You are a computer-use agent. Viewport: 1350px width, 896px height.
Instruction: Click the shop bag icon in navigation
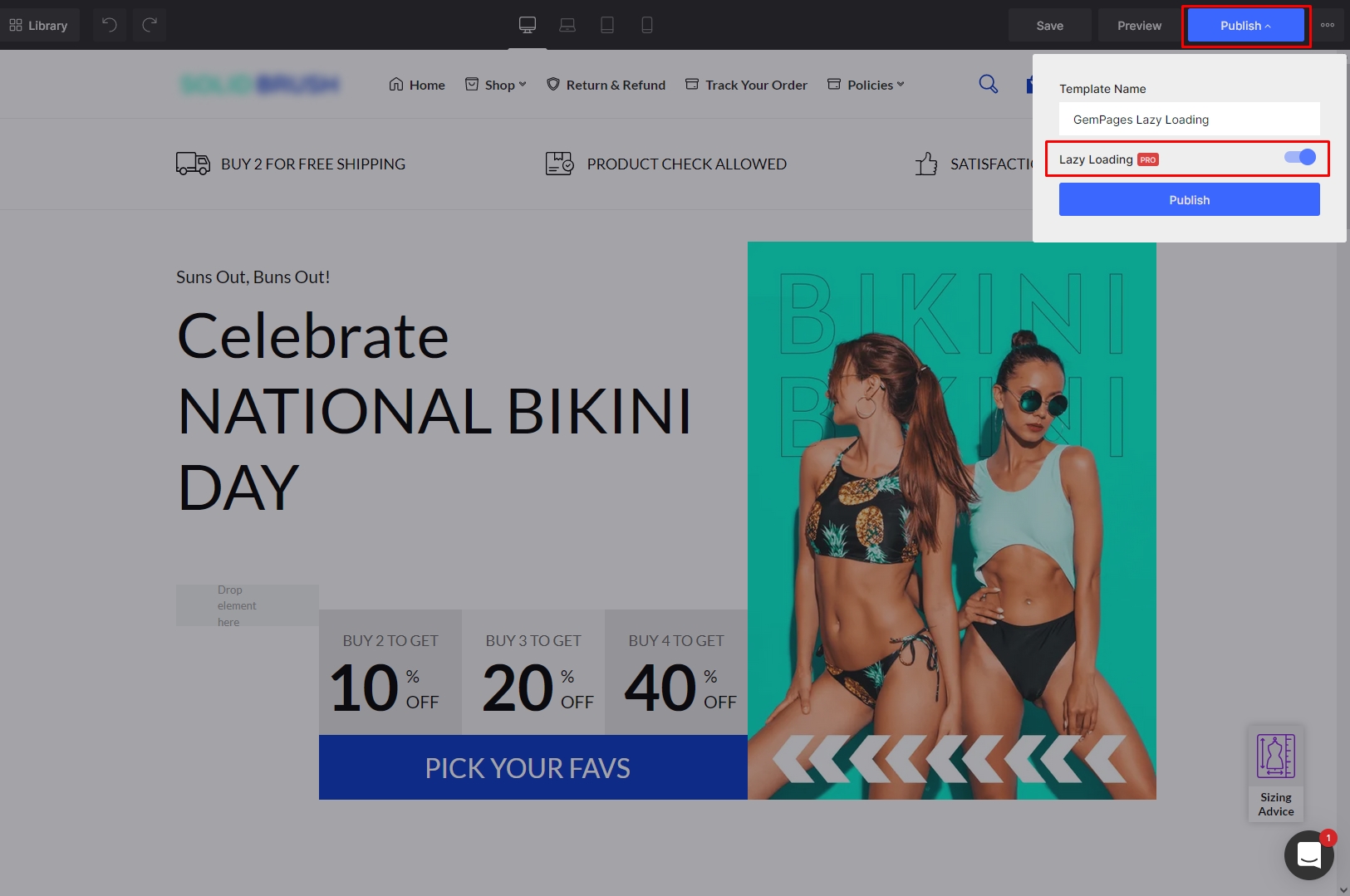click(472, 84)
